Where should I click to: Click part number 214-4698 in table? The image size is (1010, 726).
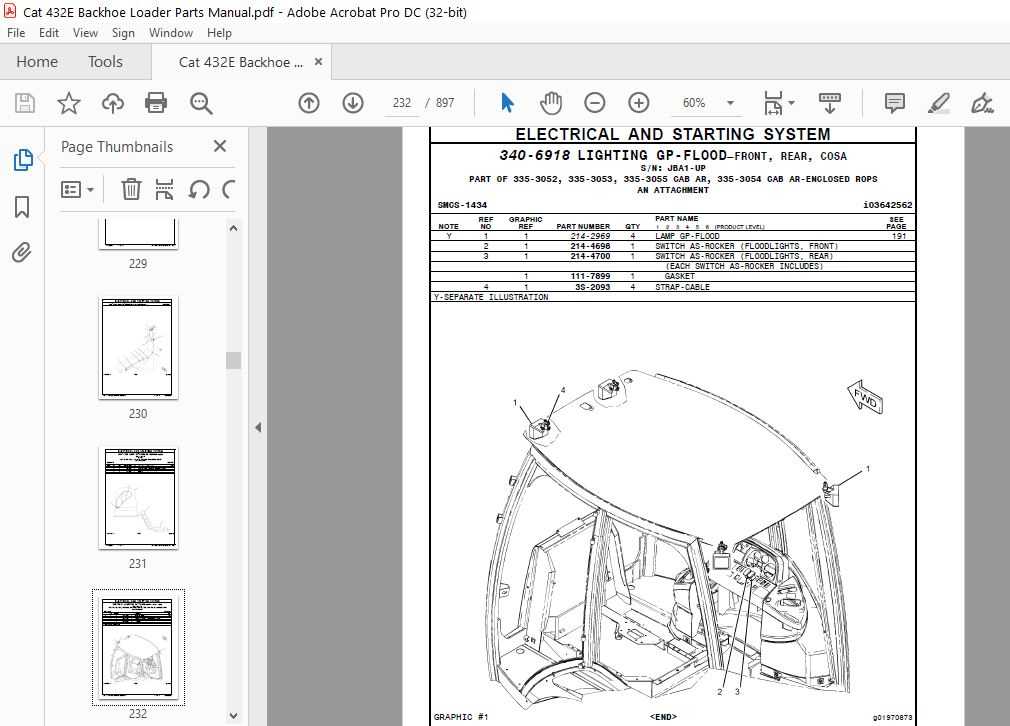point(590,246)
